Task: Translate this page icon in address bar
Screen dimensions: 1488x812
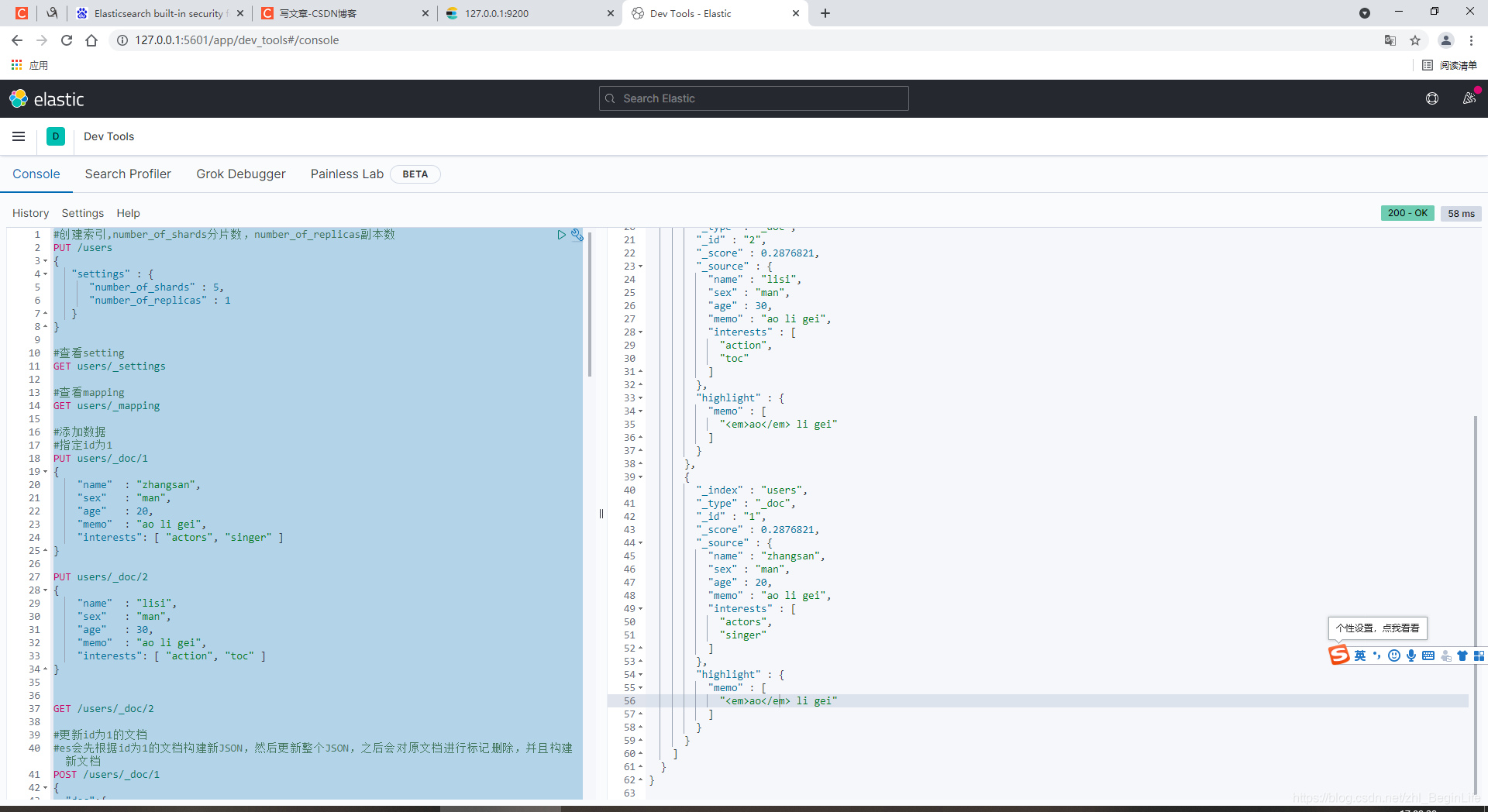Action: (1390, 40)
